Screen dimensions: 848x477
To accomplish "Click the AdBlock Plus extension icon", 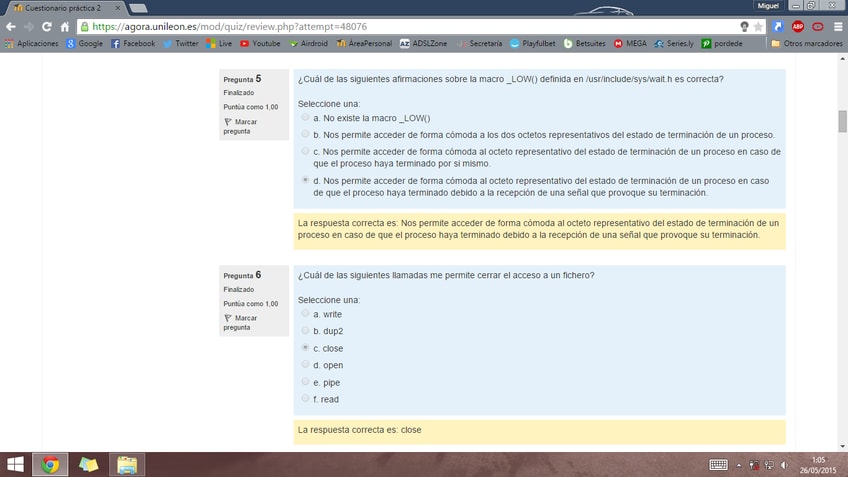I will [x=798, y=26].
